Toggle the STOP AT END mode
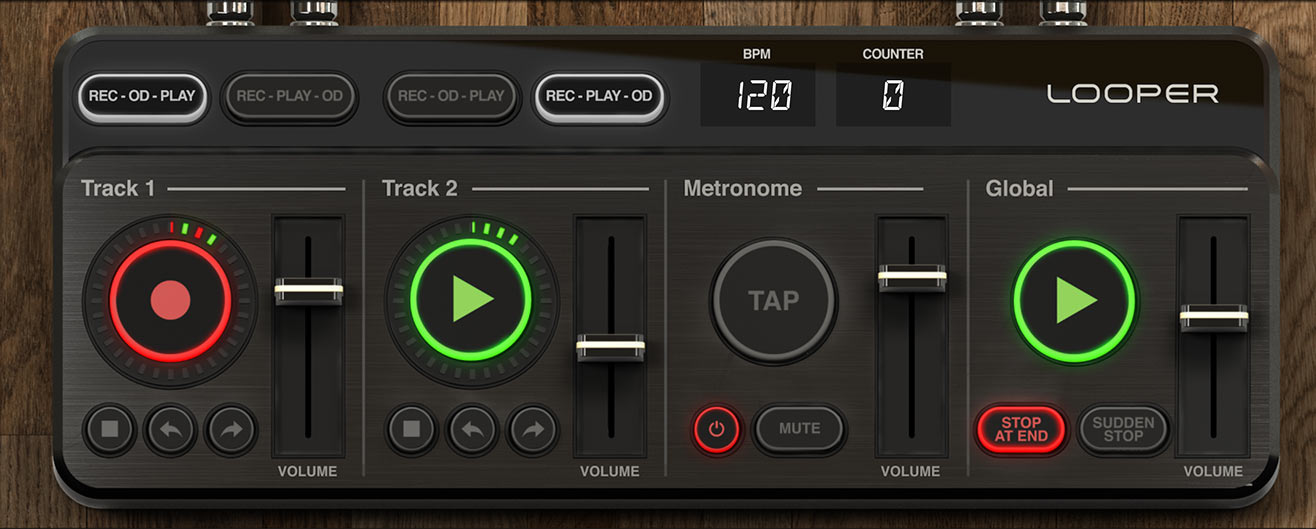Image resolution: width=1316 pixels, height=529 pixels. (x=1021, y=429)
